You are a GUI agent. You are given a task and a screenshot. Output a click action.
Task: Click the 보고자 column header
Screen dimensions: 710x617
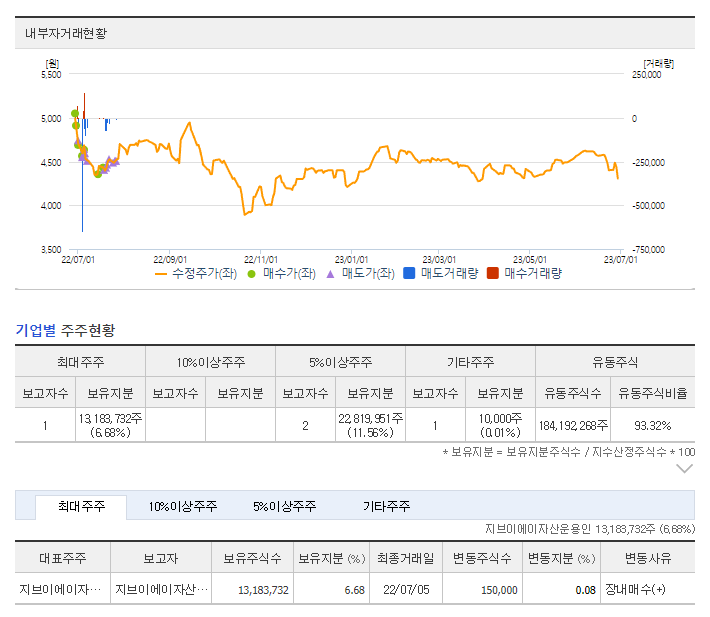pyautogui.click(x=161, y=558)
